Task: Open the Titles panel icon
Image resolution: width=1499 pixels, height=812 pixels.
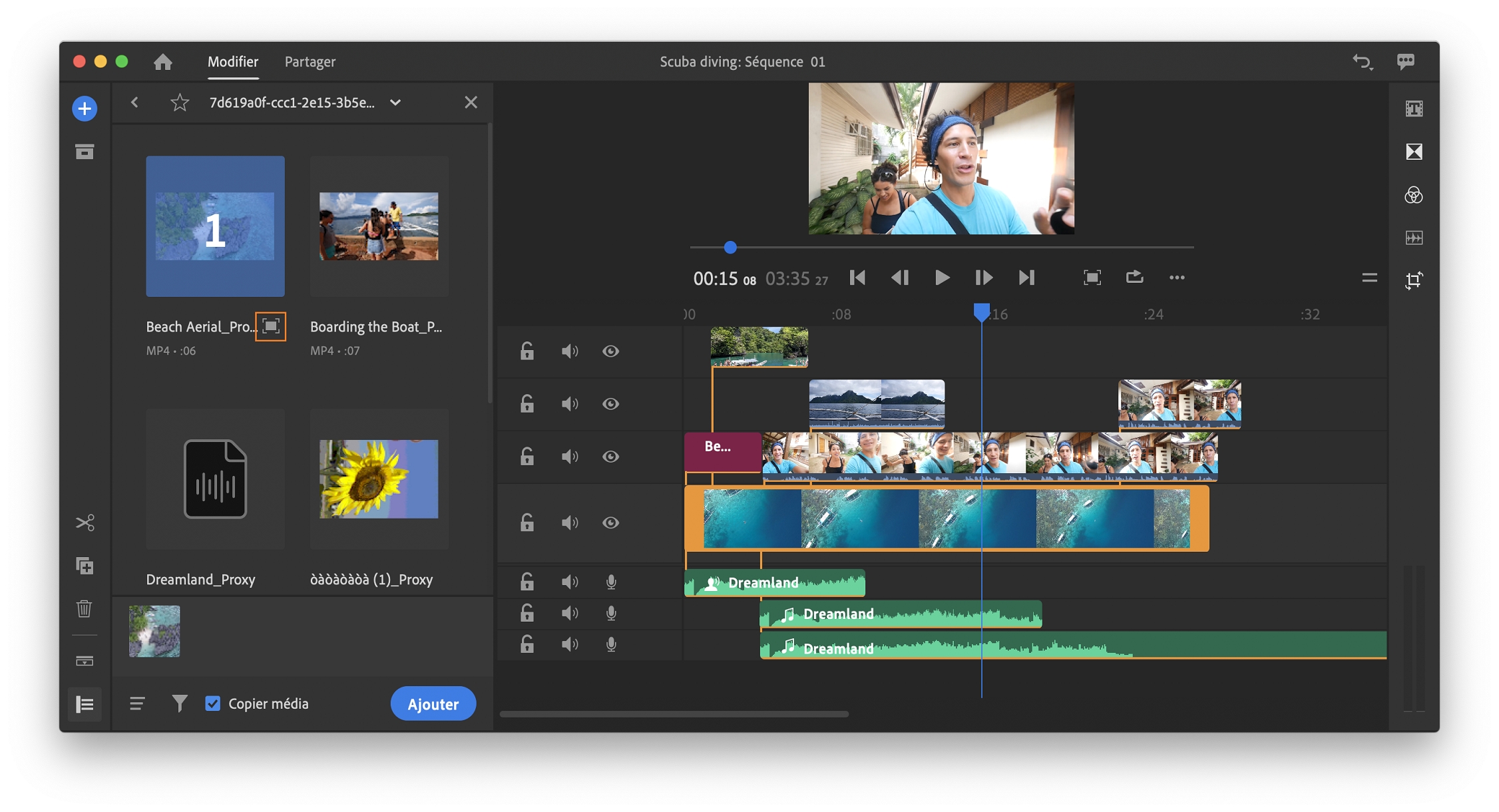Action: point(1414,108)
